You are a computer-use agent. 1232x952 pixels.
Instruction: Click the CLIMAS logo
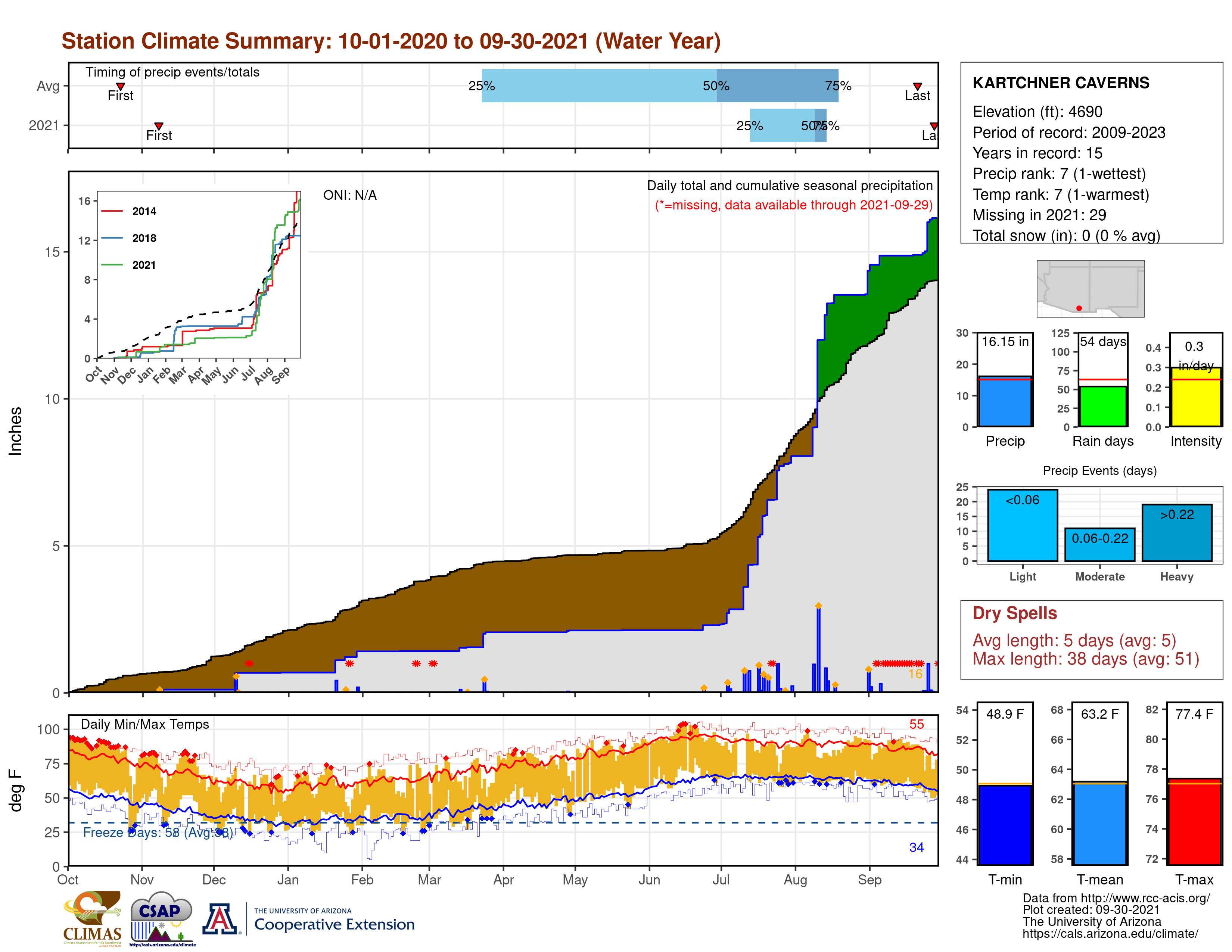pyautogui.click(x=92, y=918)
